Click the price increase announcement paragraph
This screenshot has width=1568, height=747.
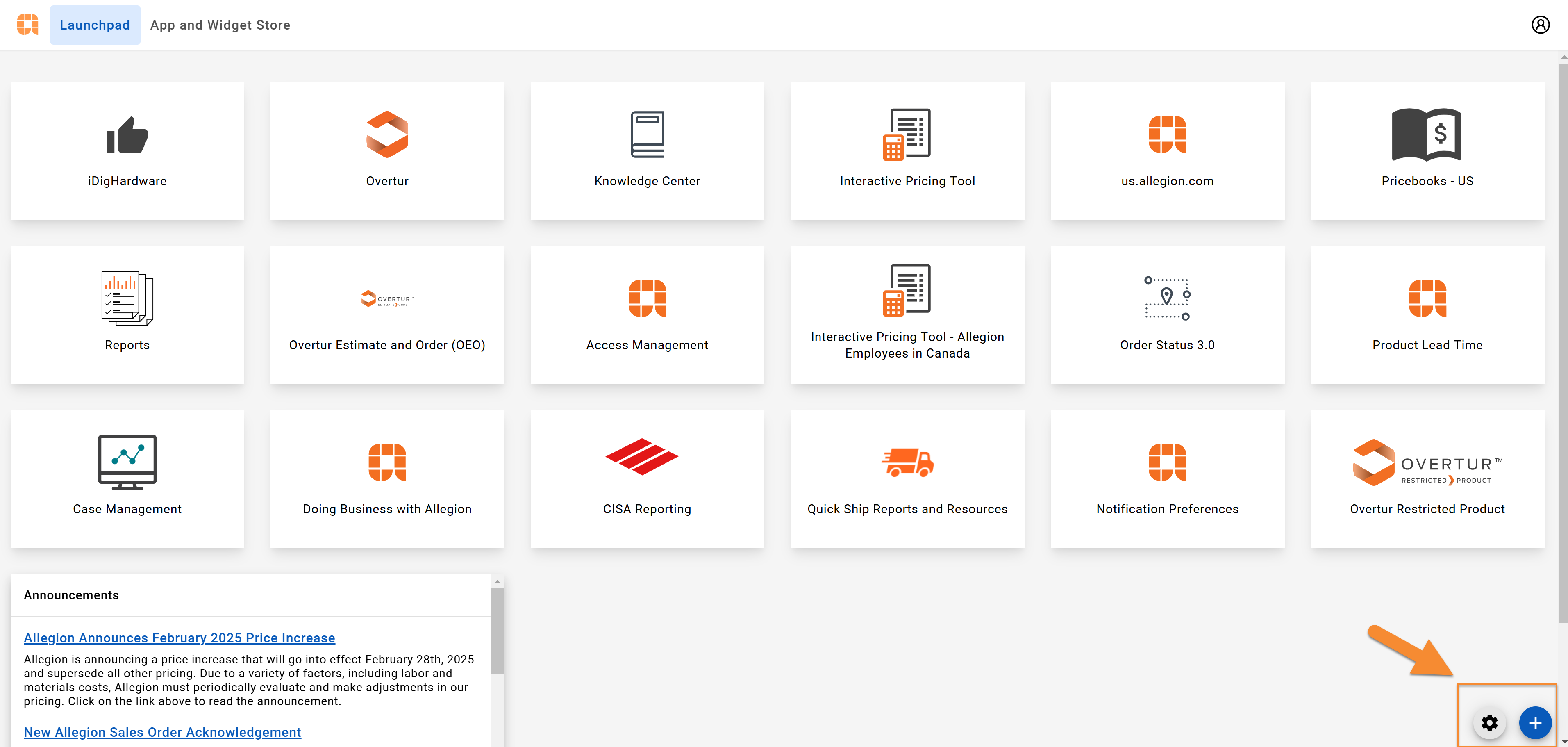point(249,680)
